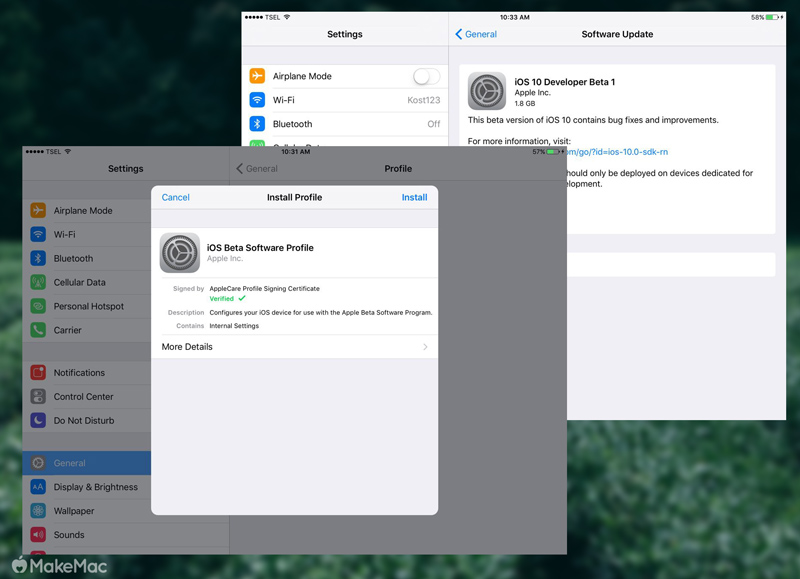Tap Bluetooth icon in front Settings sidebar
Screen dimensions: 800x579
38,258
